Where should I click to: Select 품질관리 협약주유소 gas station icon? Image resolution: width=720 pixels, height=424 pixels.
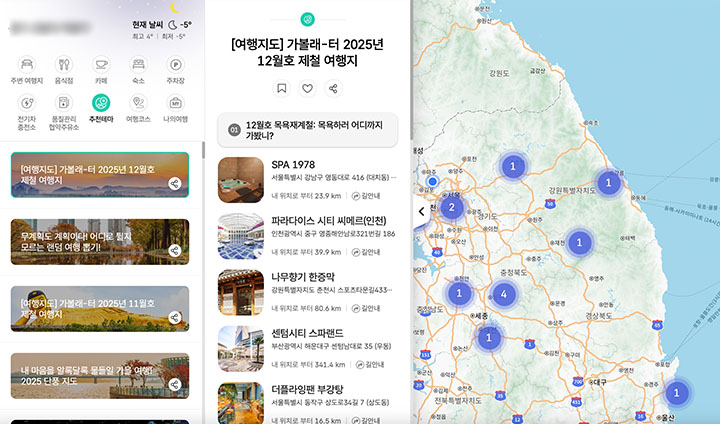coord(64,103)
